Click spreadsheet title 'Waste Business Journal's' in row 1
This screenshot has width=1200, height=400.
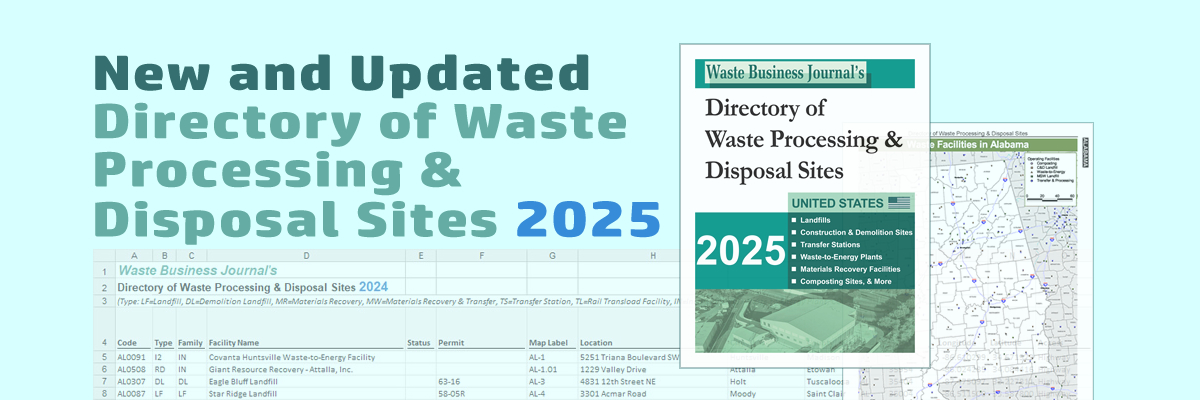[197, 270]
